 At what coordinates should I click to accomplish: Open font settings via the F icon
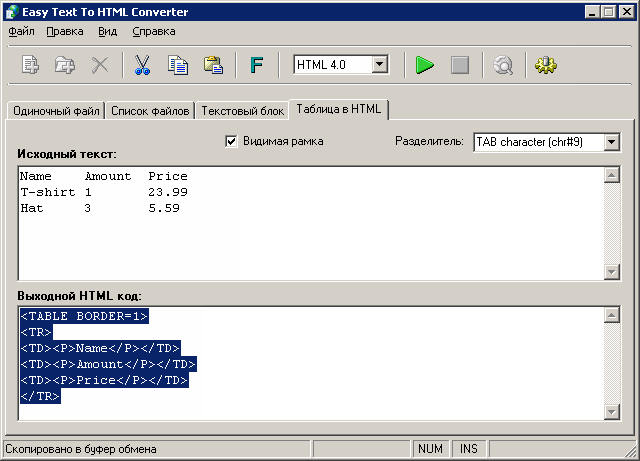pos(257,65)
